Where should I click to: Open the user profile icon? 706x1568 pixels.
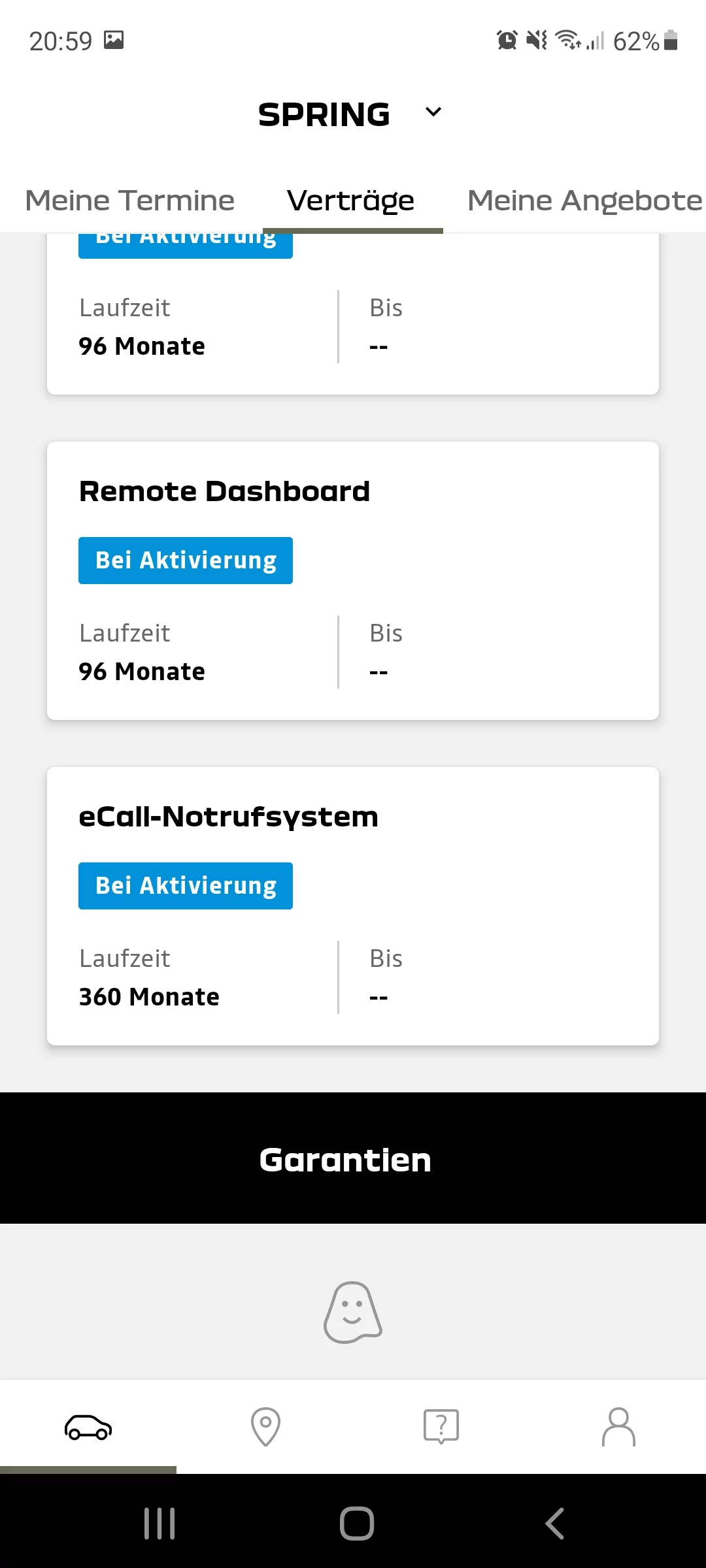(x=618, y=1427)
